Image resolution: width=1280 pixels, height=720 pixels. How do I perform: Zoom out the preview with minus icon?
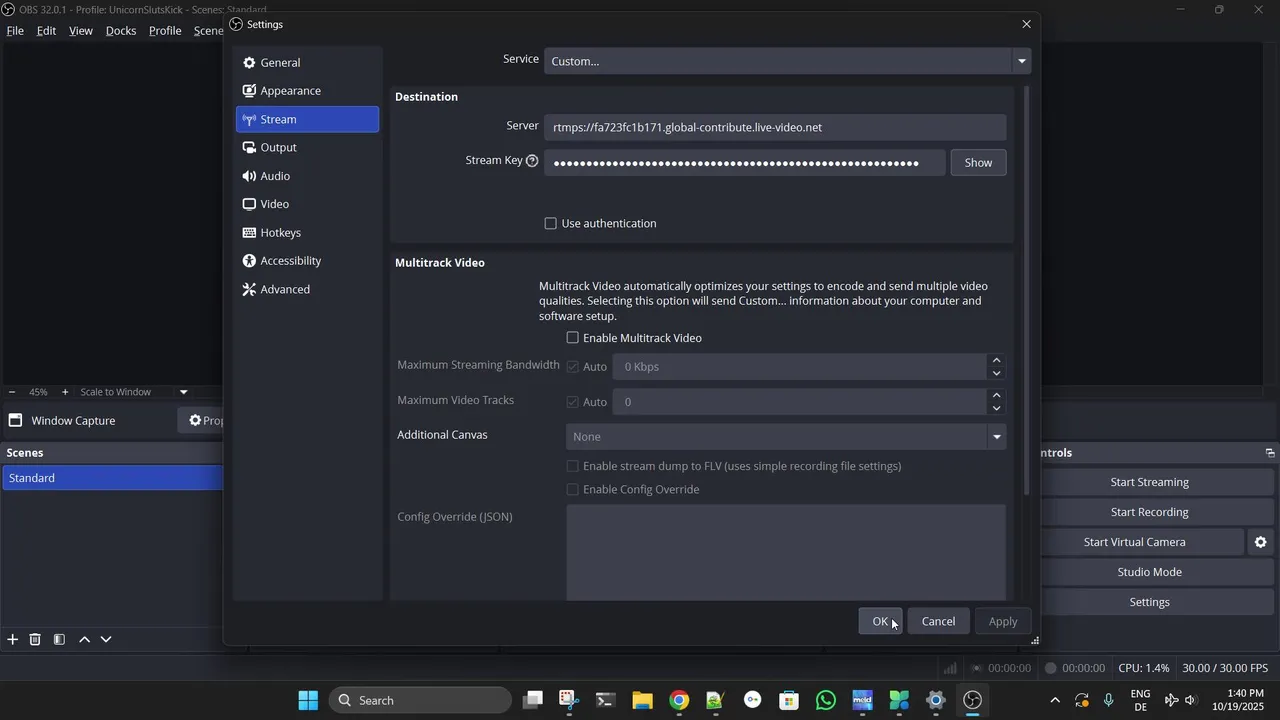(x=12, y=392)
